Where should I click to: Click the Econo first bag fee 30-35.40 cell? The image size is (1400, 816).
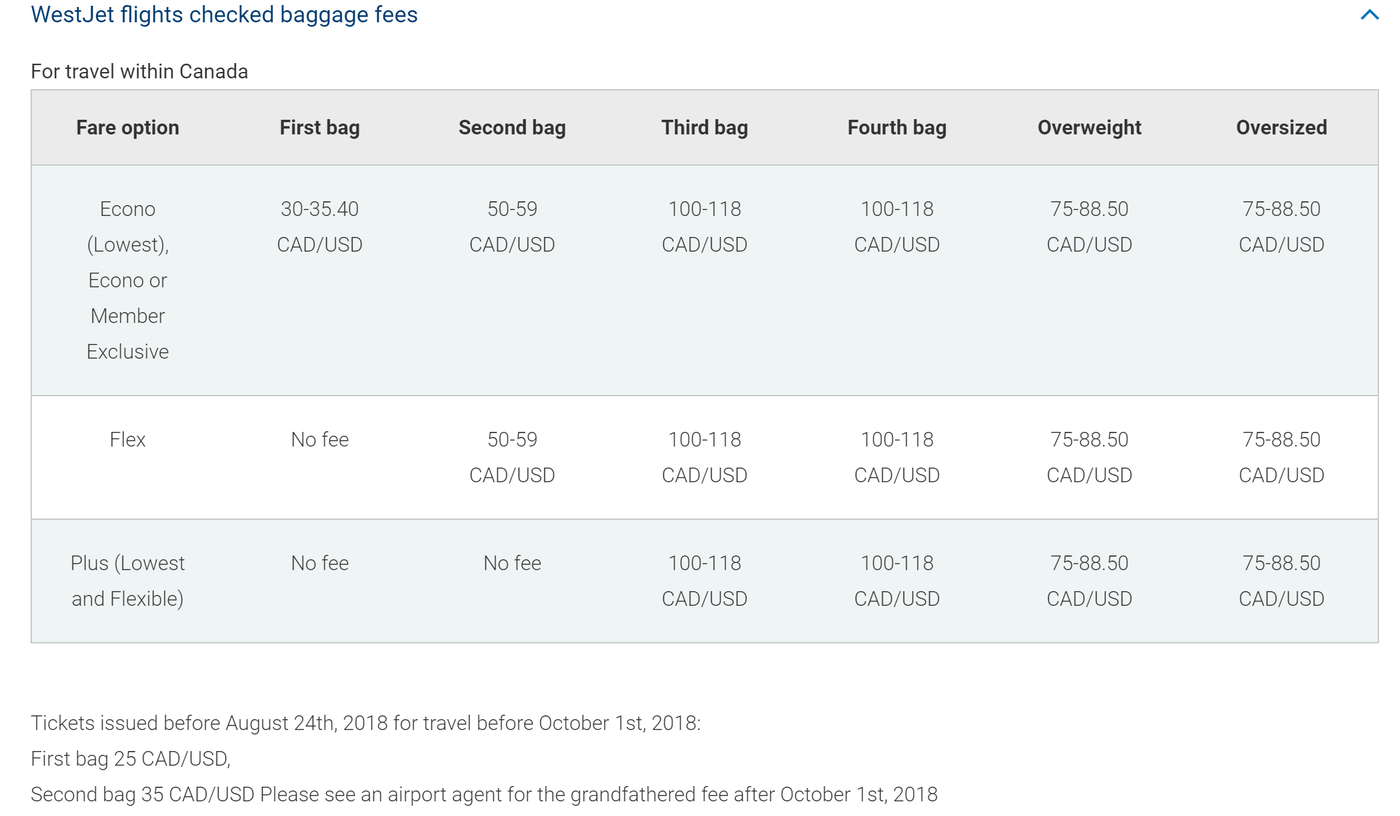(x=319, y=226)
